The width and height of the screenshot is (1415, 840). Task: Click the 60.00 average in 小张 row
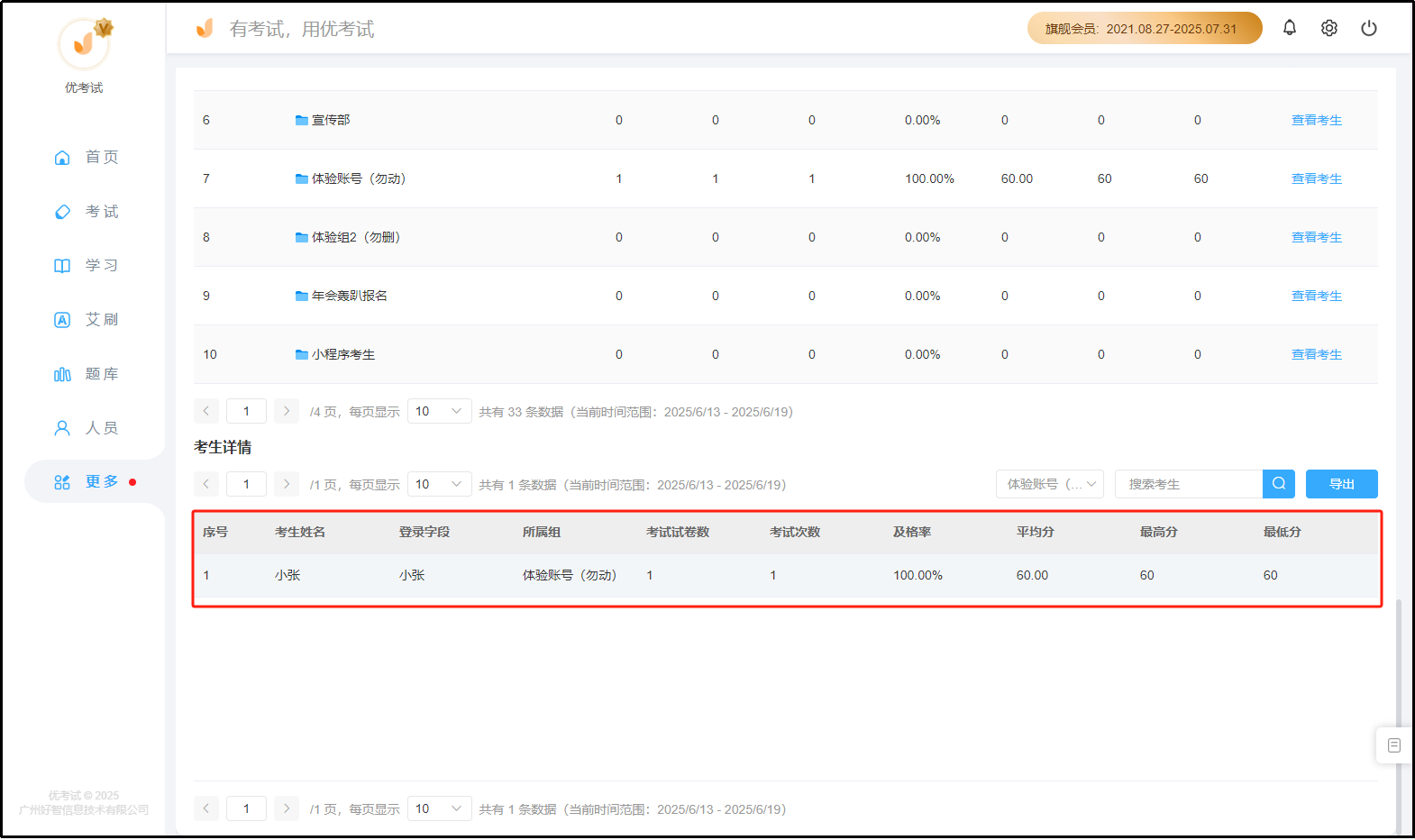coord(1033,575)
